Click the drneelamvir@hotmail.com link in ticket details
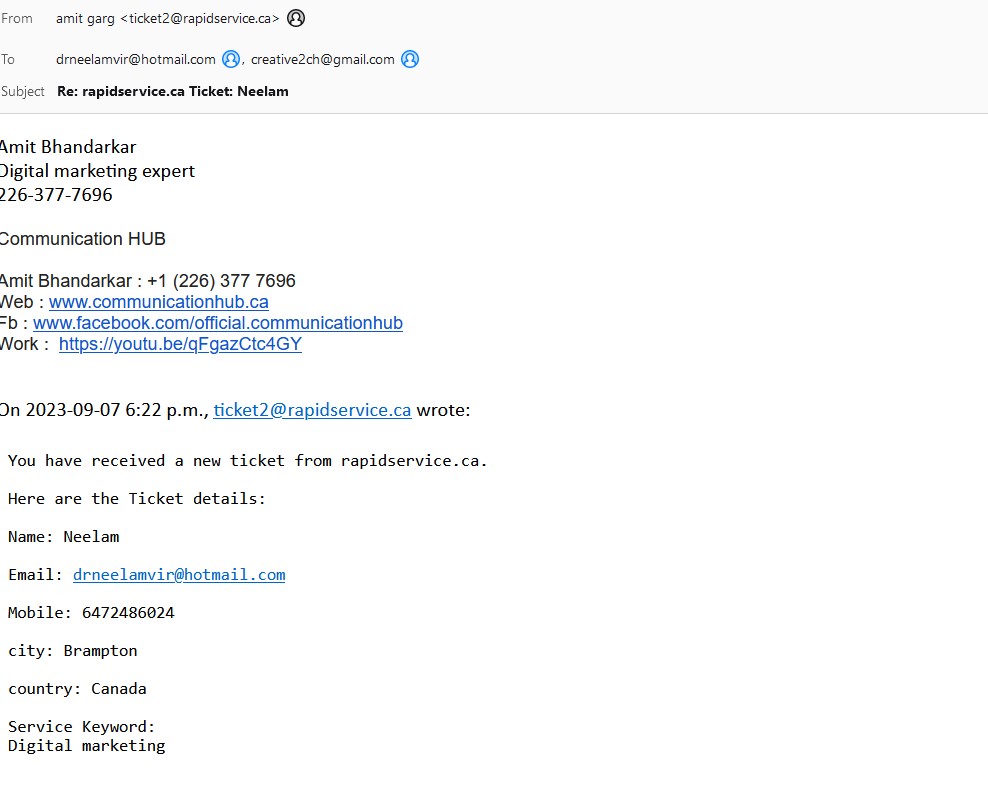988x792 pixels. [x=179, y=575]
